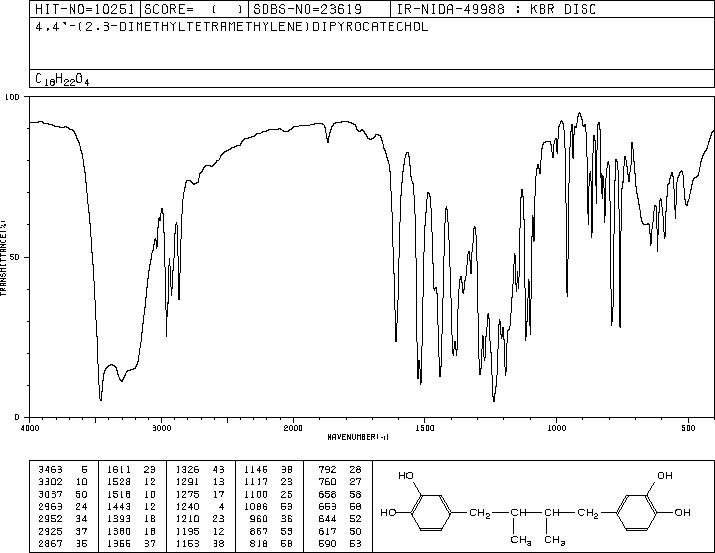Select peak table value 867
The height and width of the screenshot is (553, 715).
pos(259,531)
